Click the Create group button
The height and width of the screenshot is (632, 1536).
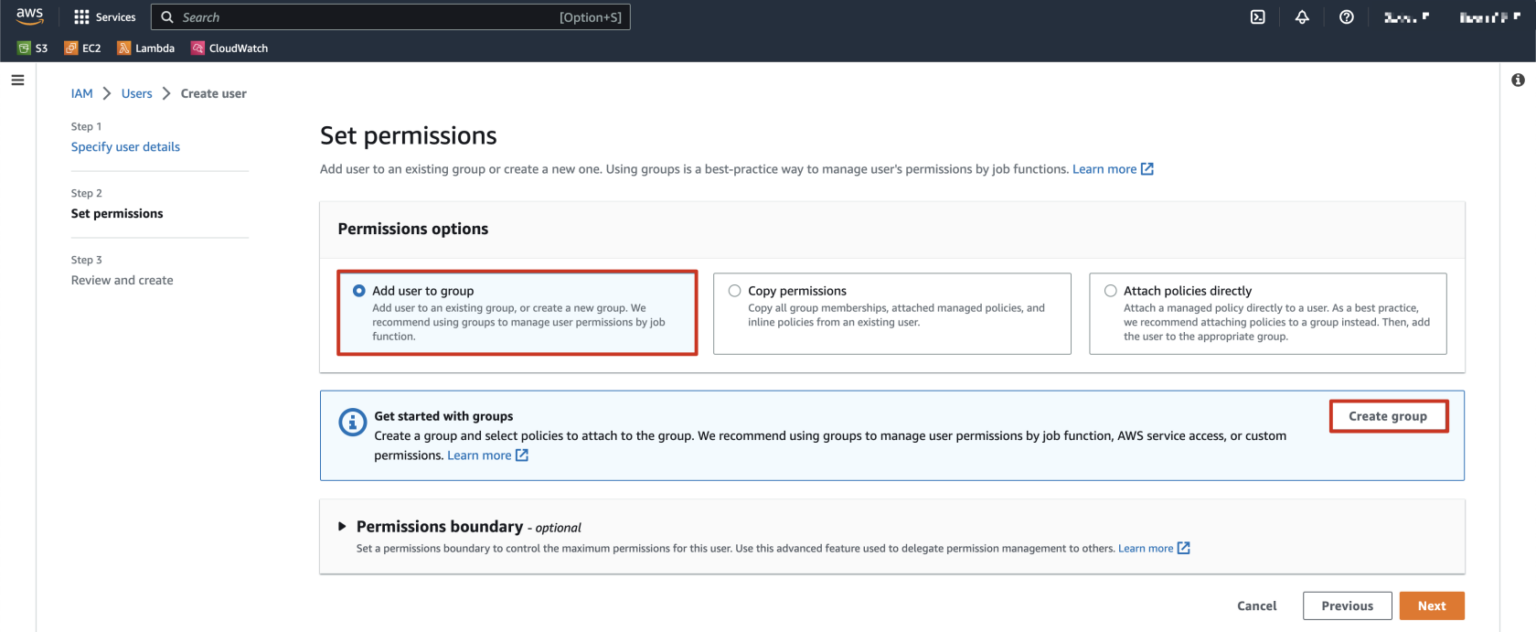1388,416
